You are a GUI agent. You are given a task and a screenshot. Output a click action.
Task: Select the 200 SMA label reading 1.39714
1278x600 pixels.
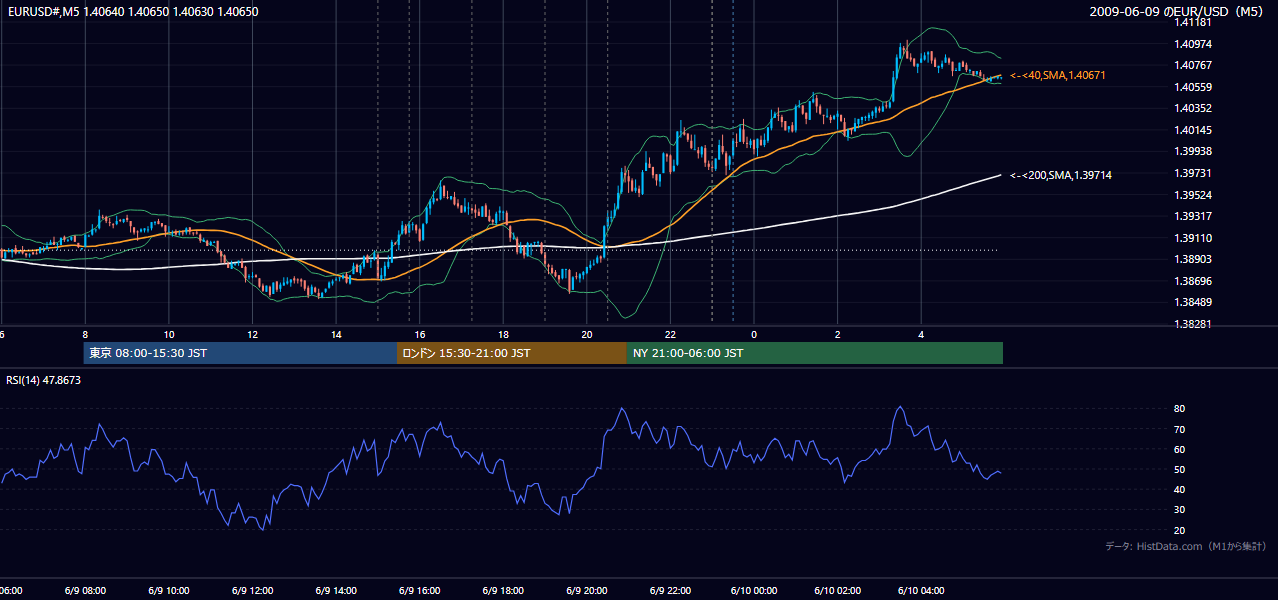click(1061, 176)
